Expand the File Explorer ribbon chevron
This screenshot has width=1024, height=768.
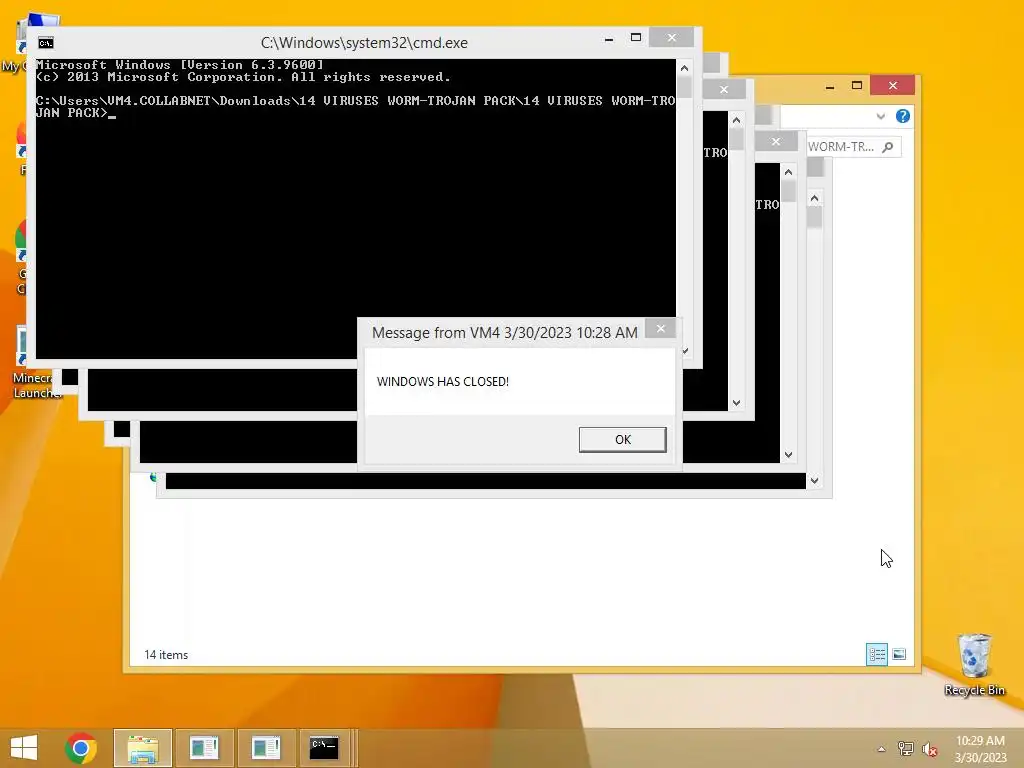coord(880,116)
